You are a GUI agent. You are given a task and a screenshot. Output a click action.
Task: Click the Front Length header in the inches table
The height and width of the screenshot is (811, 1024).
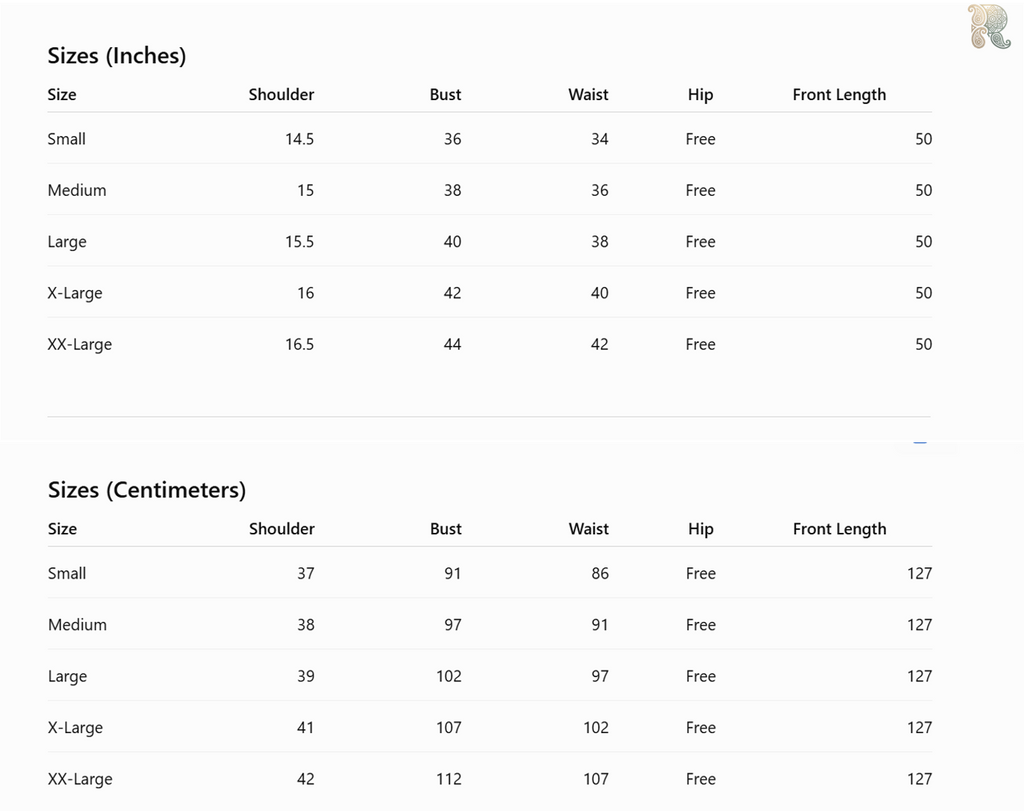[x=839, y=95]
